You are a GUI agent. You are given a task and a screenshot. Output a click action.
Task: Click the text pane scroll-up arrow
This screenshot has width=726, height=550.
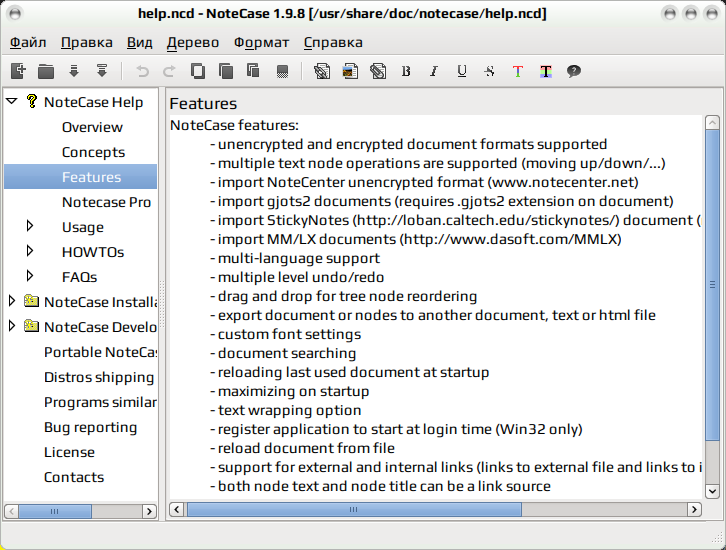point(712,123)
